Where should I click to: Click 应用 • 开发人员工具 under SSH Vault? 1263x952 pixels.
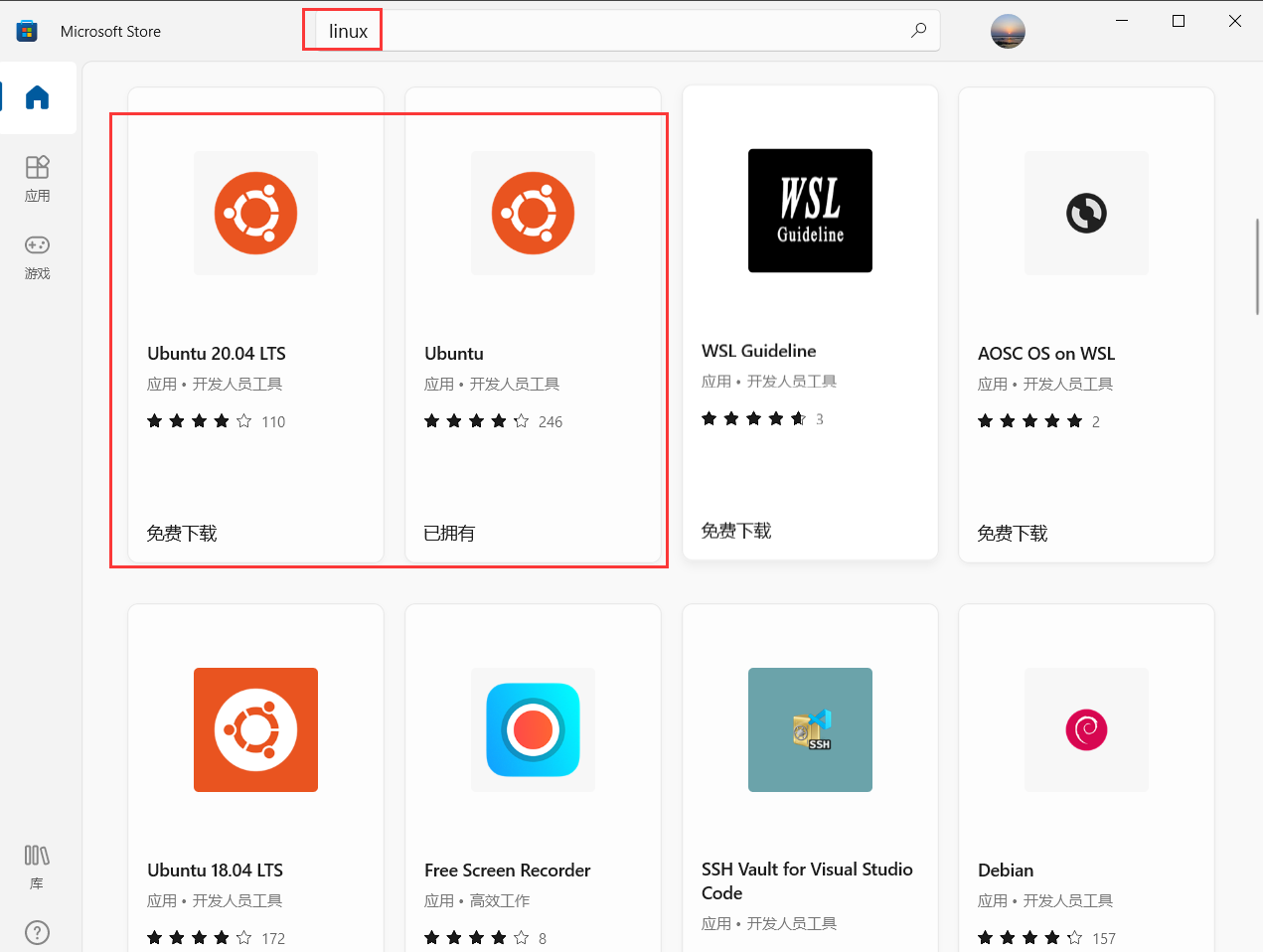(x=769, y=924)
